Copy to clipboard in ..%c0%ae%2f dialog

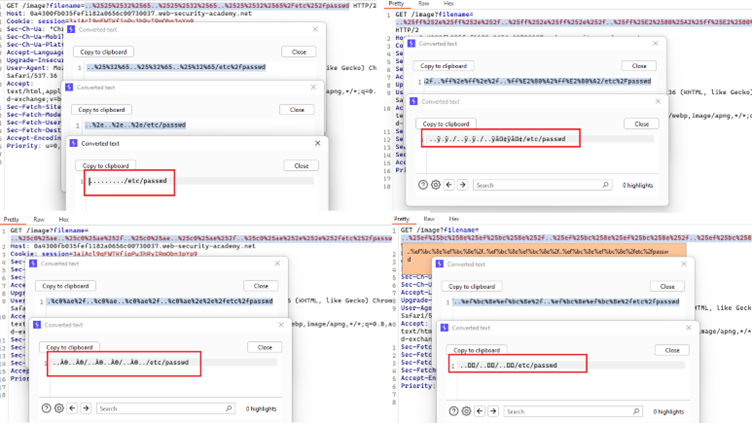(66, 286)
